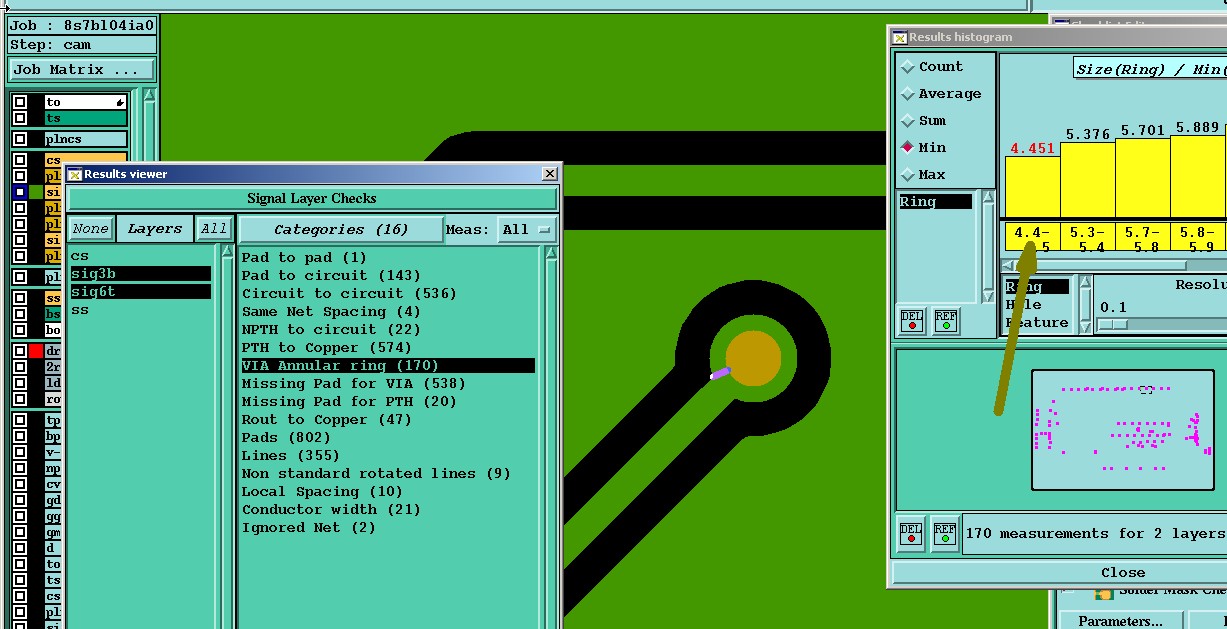Click the 5.8-5.9 range cell
The width and height of the screenshot is (1227, 629).
1197,238
